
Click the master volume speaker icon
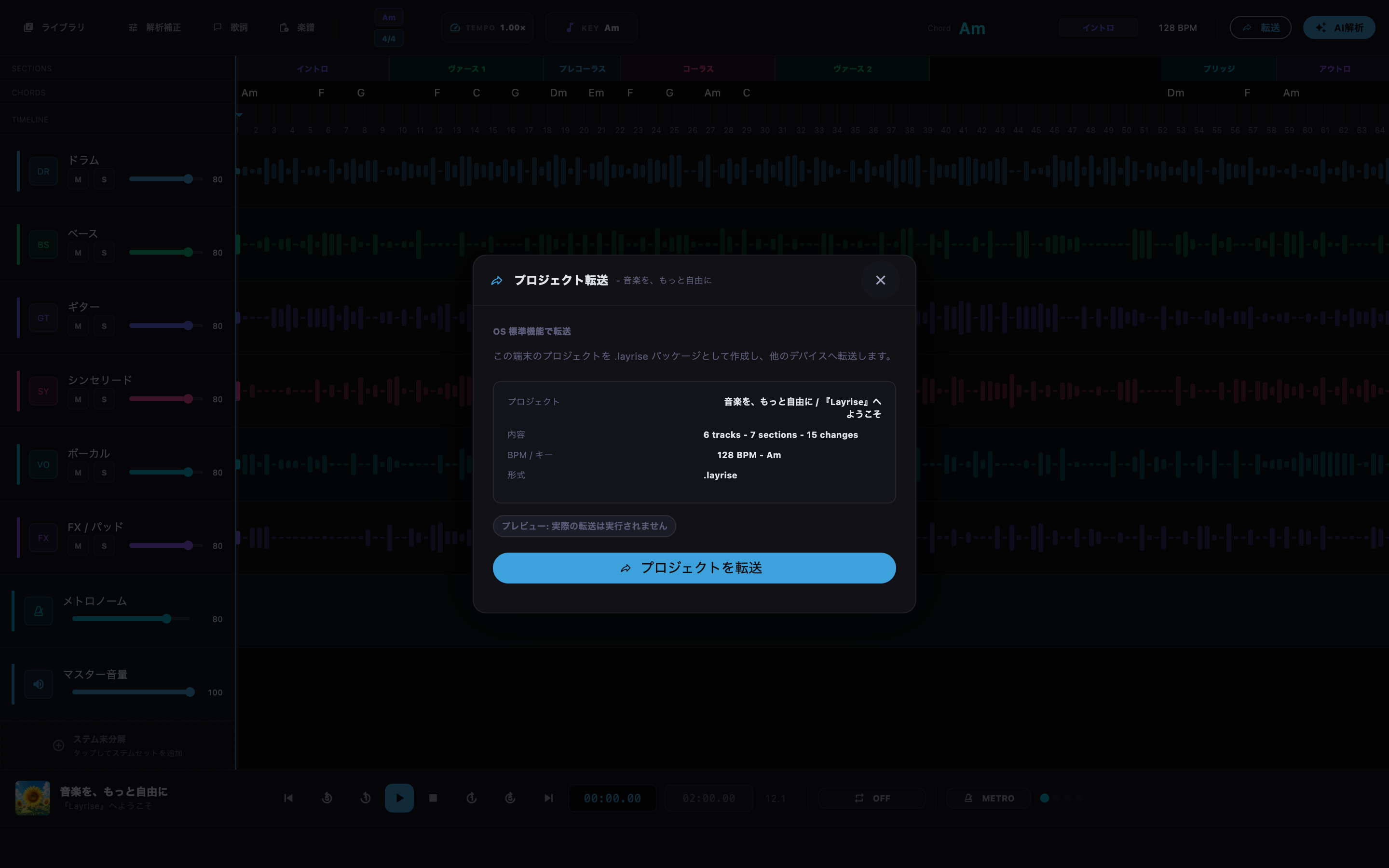coord(39,684)
